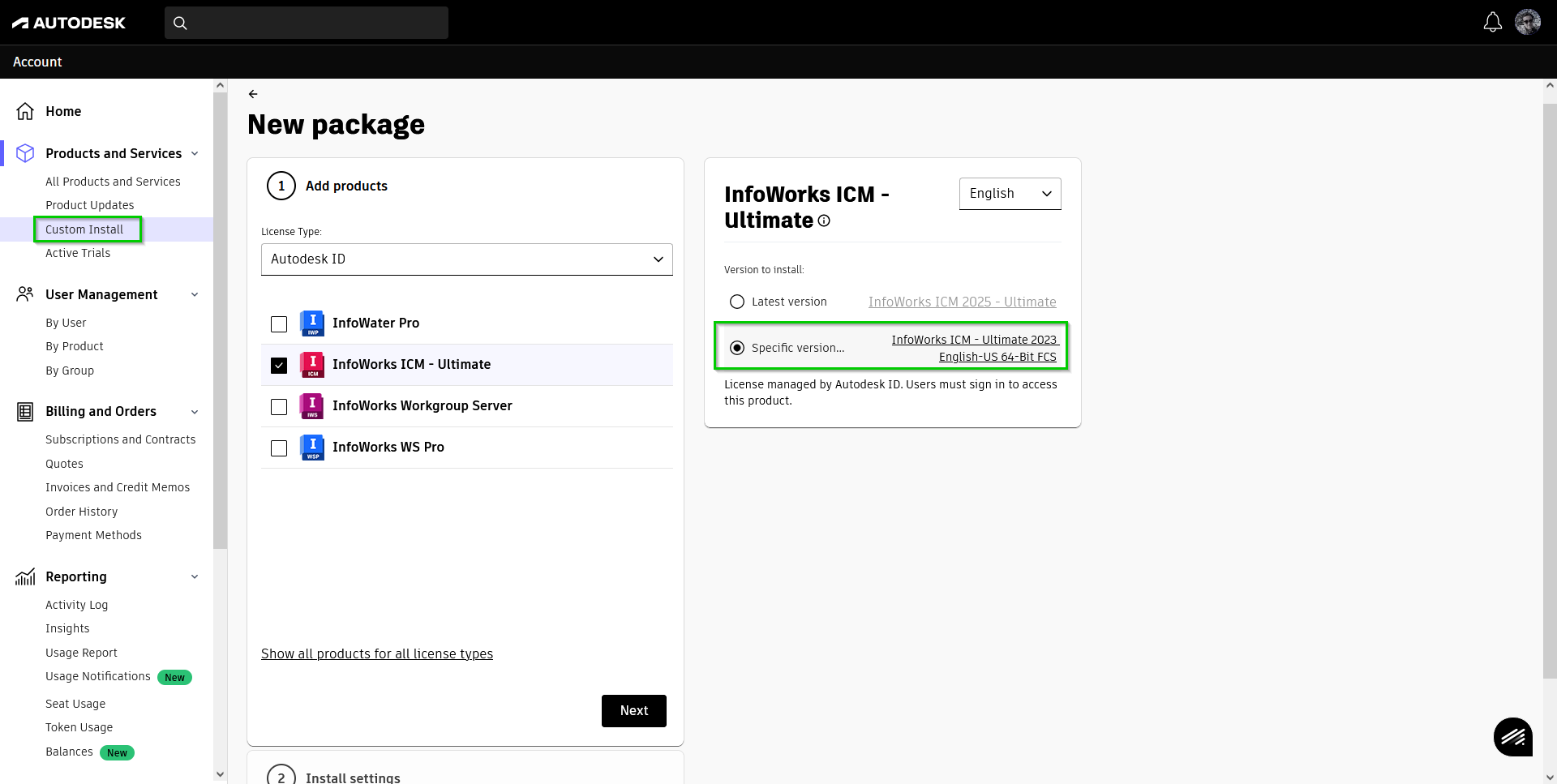Click the main page scrollbar thumb
The width and height of the screenshot is (1557, 784).
click(x=1550, y=390)
